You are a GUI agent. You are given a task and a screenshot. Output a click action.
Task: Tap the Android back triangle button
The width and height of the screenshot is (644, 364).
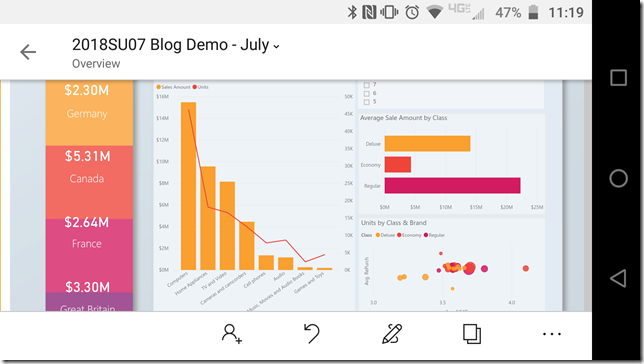click(618, 278)
